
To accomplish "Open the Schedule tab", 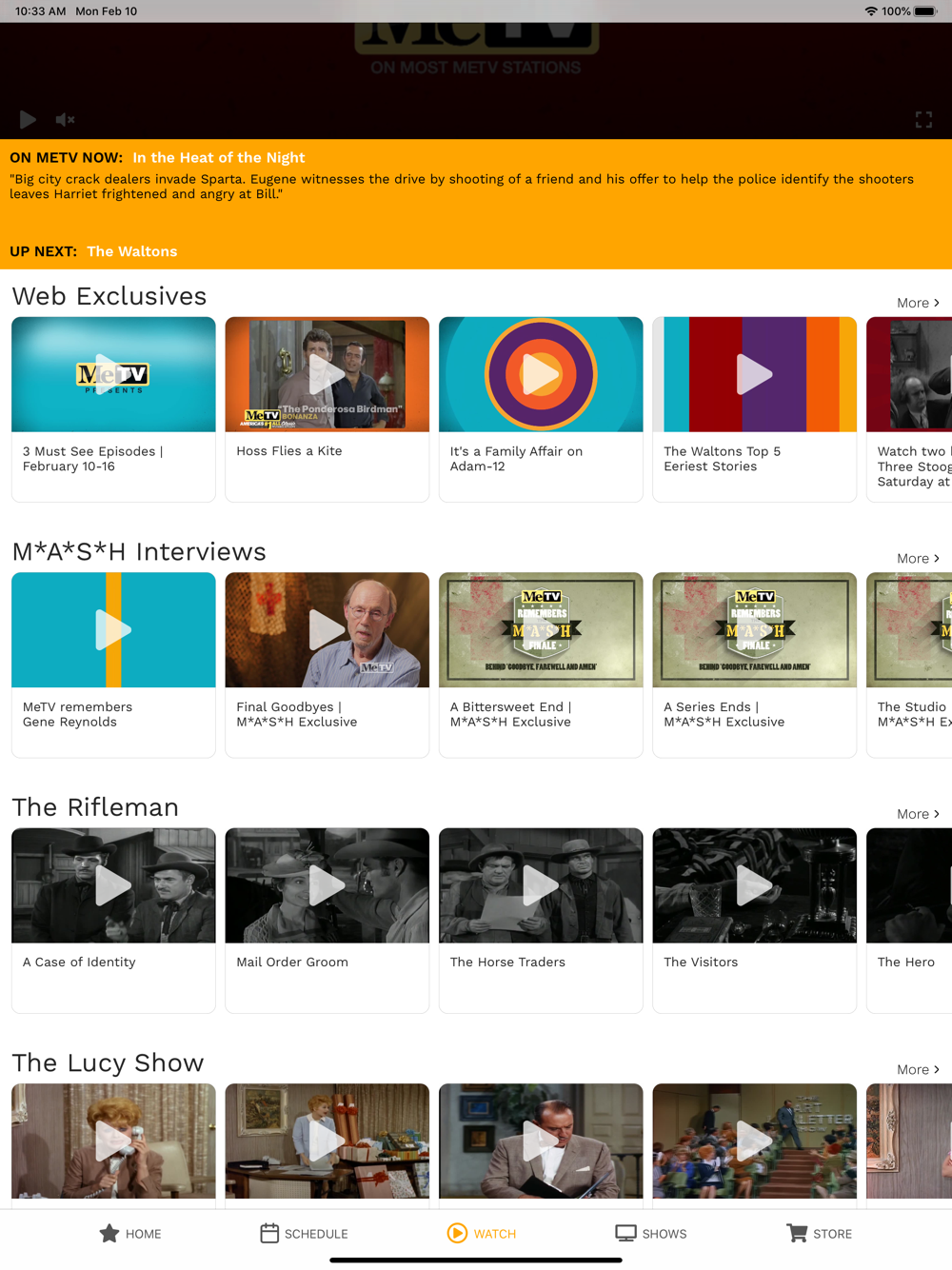I will [304, 1234].
